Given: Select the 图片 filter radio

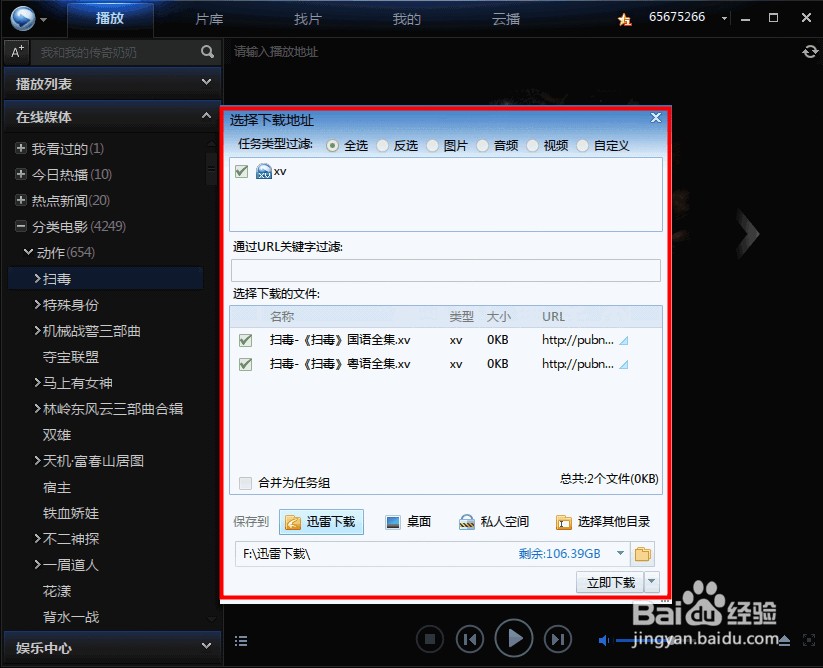Looking at the screenshot, I should 432,146.
